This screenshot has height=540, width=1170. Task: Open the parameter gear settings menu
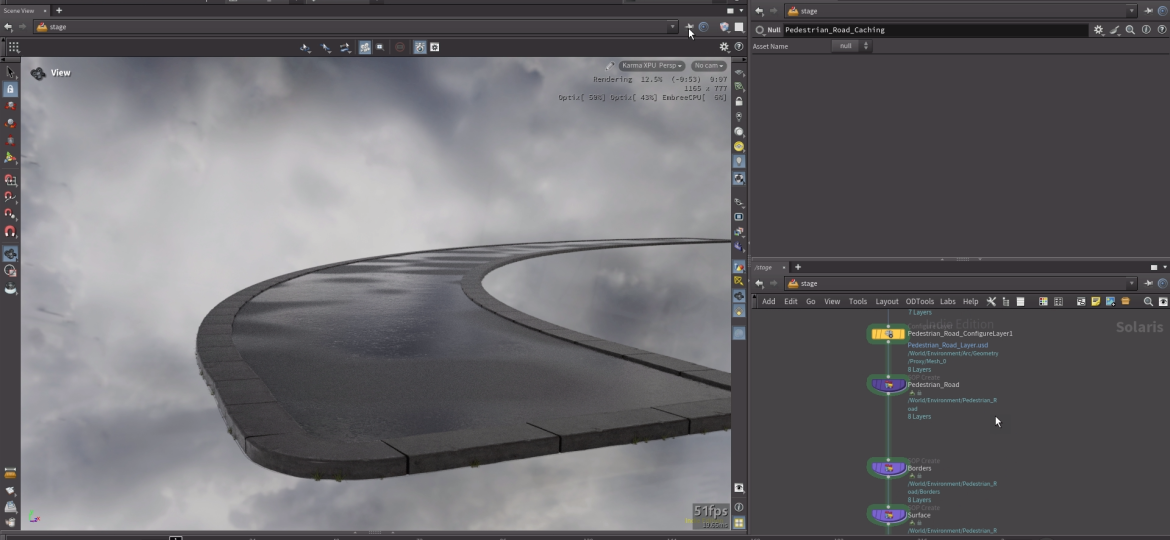pyautogui.click(x=1098, y=30)
